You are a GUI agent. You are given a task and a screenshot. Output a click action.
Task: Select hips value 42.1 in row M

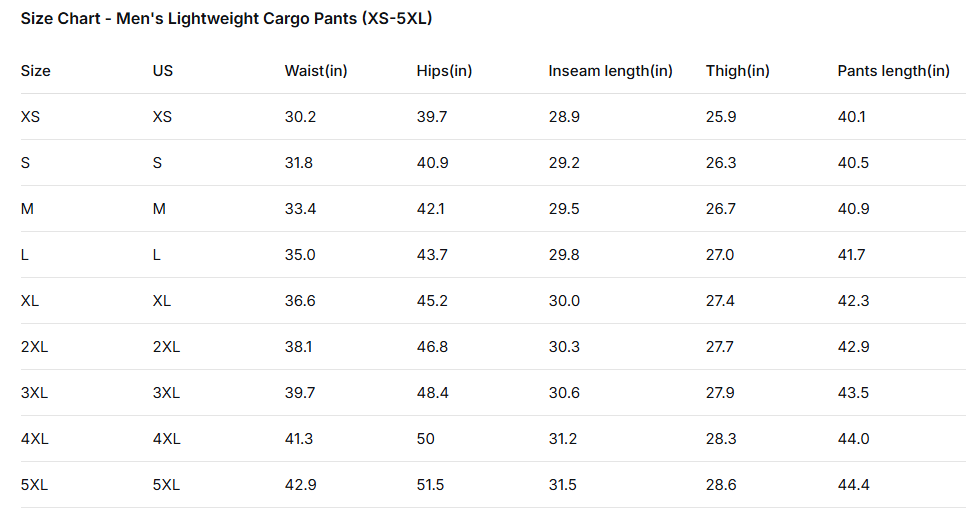[x=431, y=209]
